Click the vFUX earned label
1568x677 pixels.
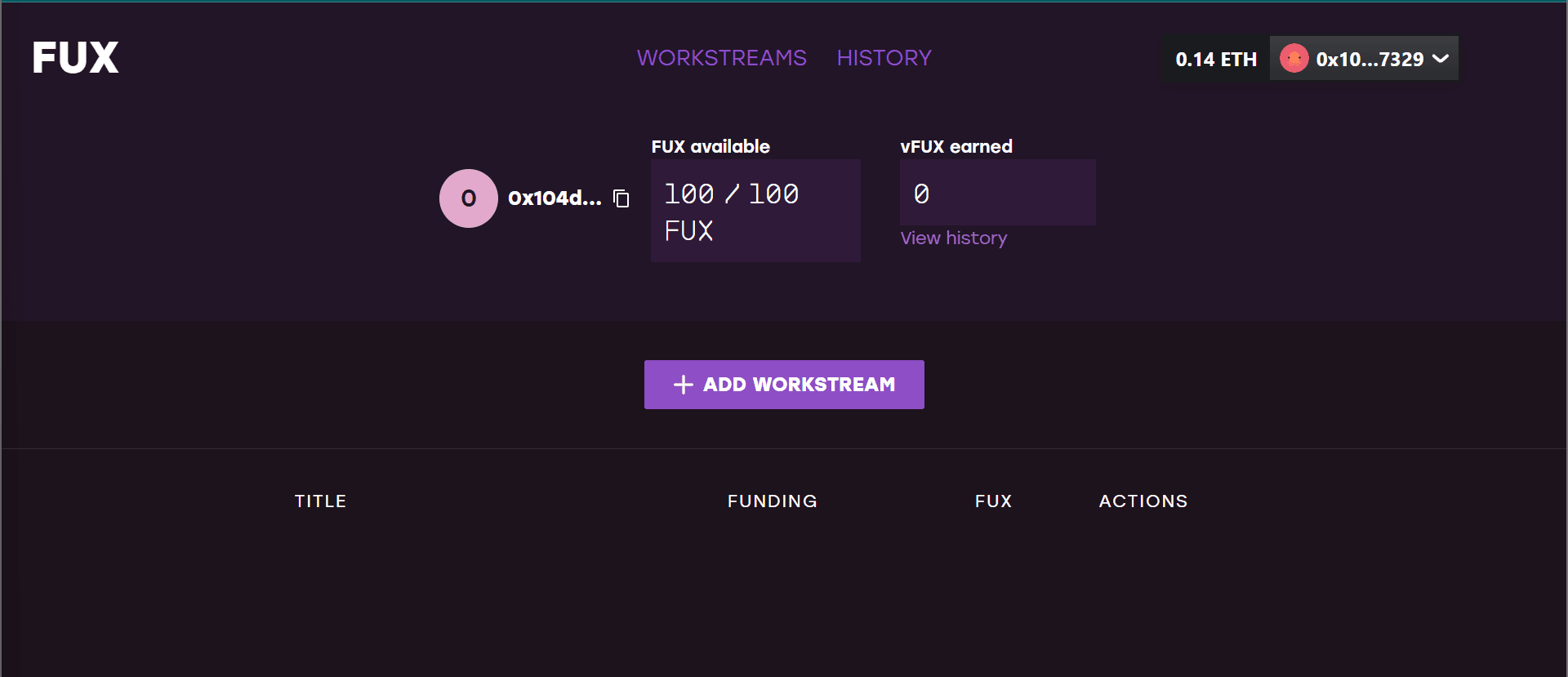956,147
